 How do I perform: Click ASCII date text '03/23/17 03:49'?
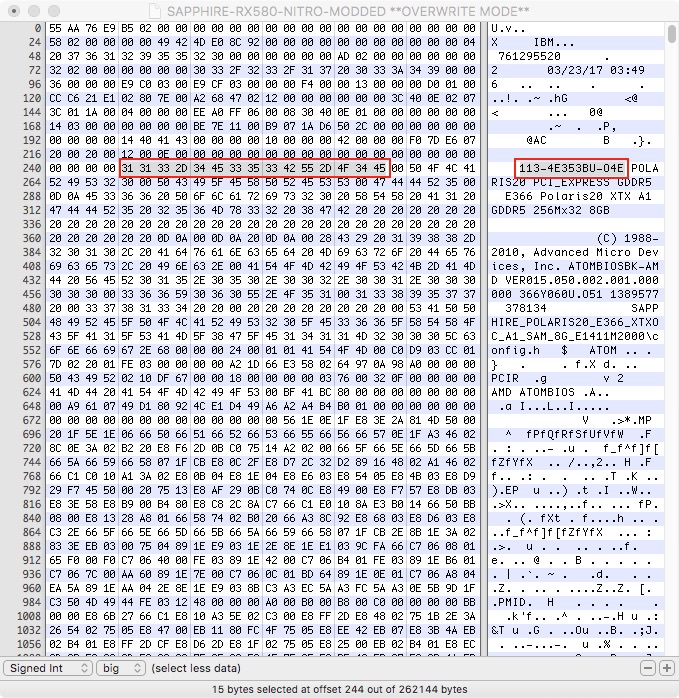tap(596, 70)
